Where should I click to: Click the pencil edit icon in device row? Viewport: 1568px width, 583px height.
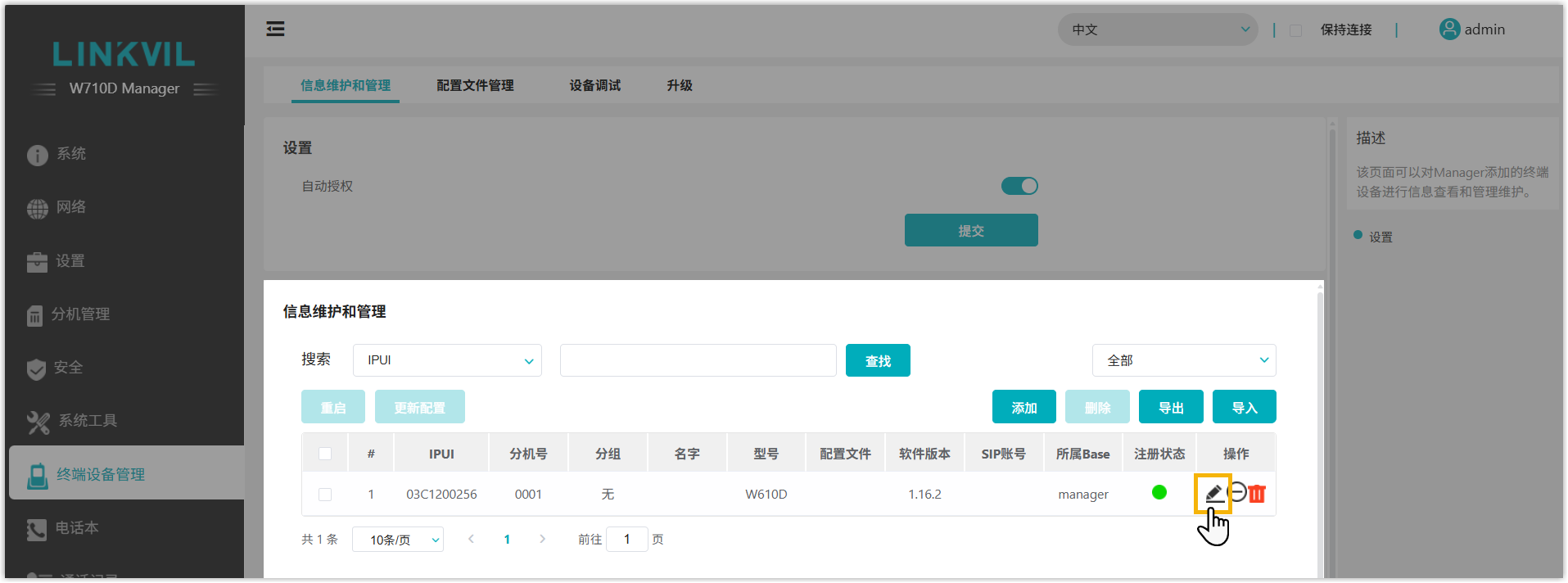pos(1213,493)
